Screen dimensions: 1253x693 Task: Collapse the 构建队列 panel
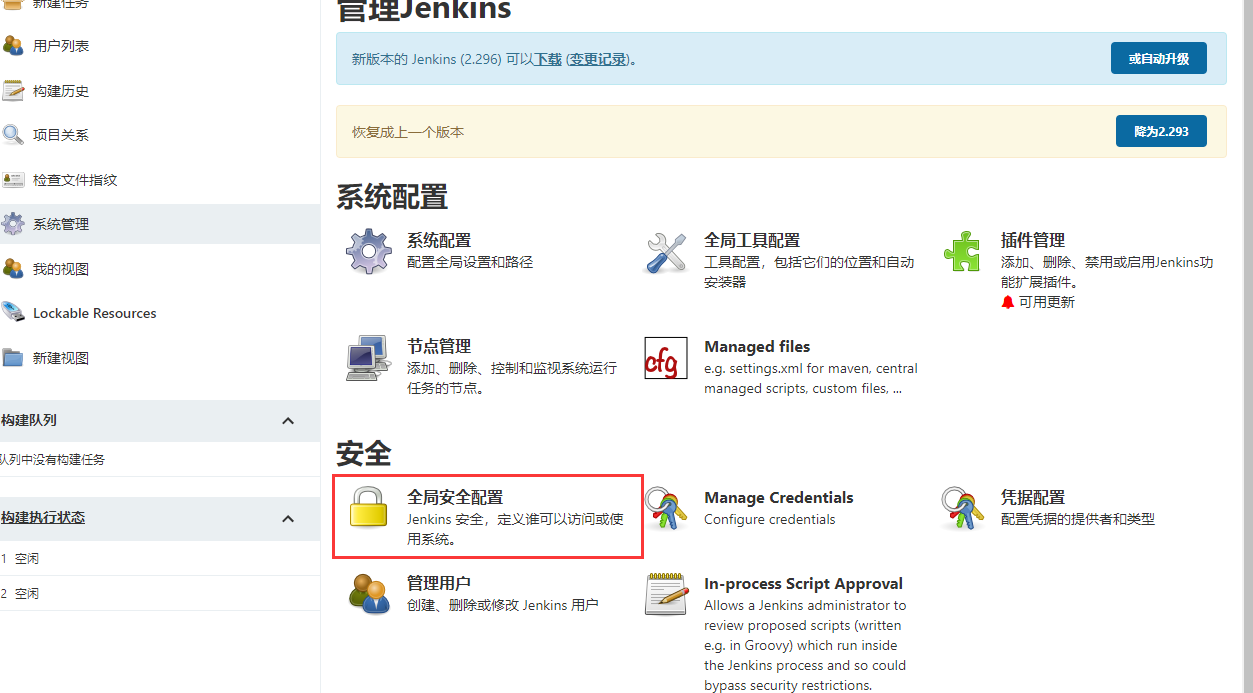288,421
